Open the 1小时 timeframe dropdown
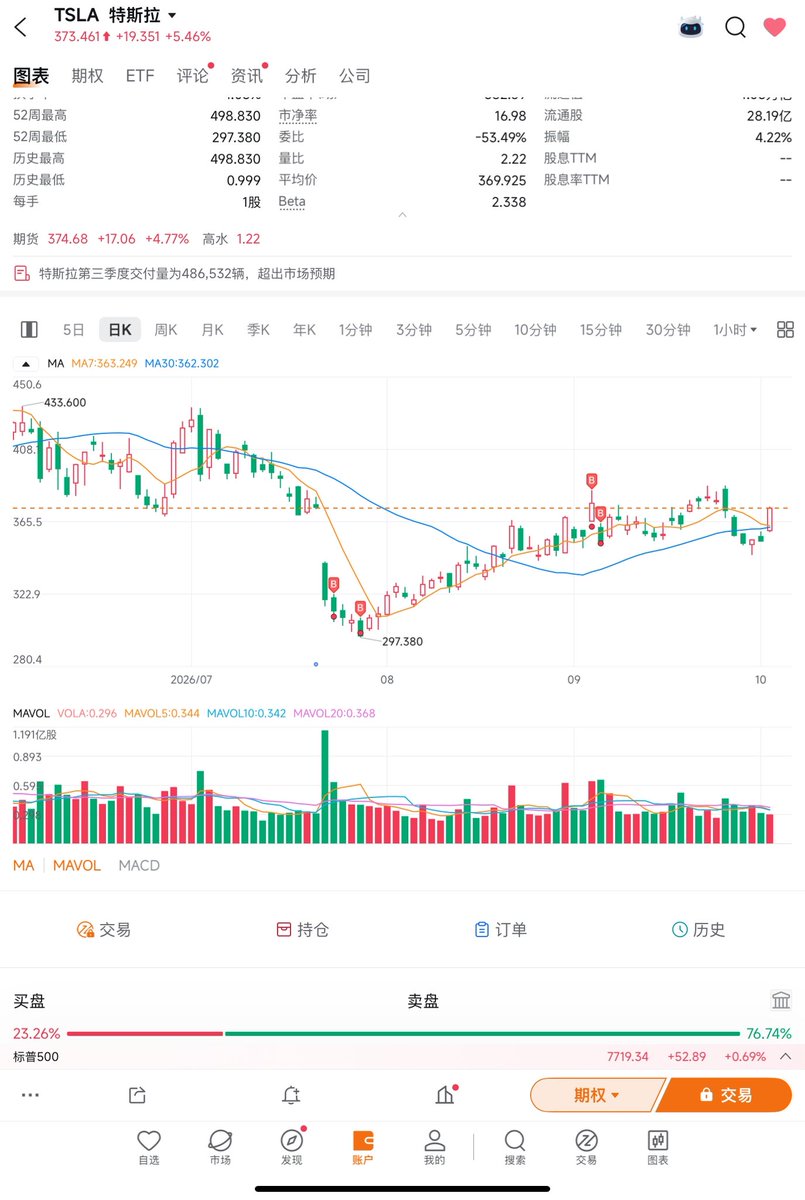 (x=735, y=330)
